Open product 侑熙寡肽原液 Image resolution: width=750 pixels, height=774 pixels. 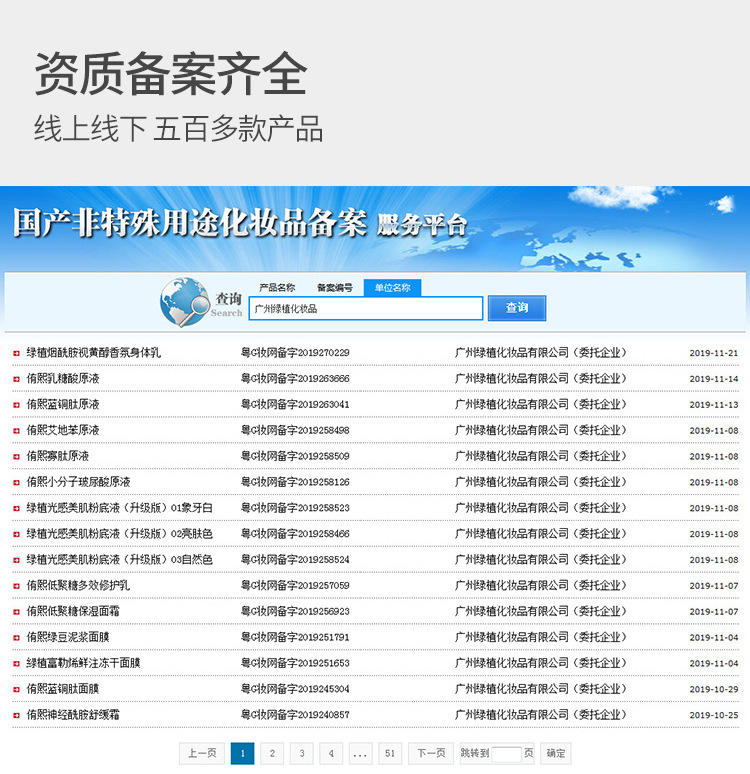click(57, 456)
